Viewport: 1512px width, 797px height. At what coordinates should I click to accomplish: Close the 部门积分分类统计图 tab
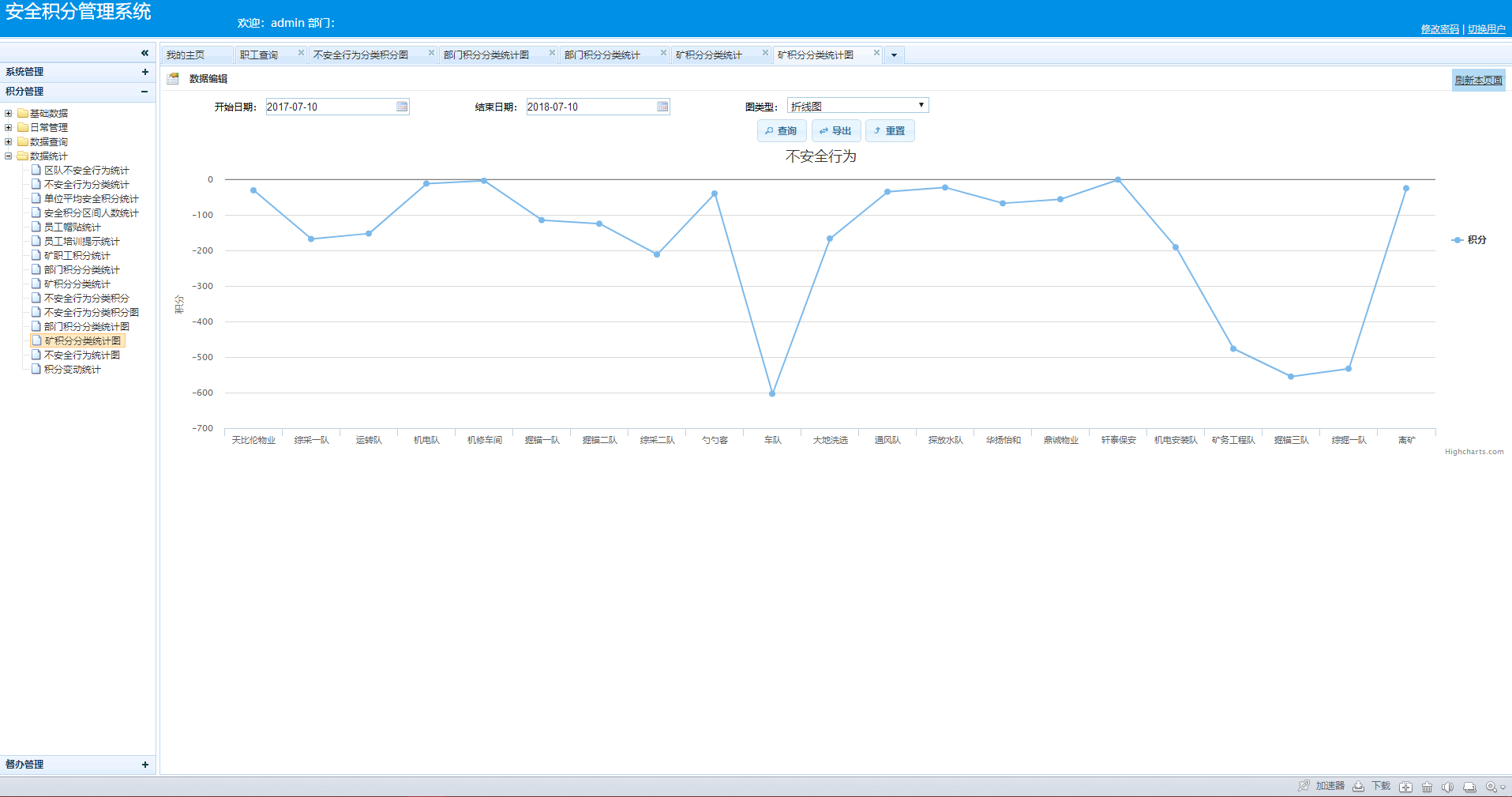tap(552, 53)
